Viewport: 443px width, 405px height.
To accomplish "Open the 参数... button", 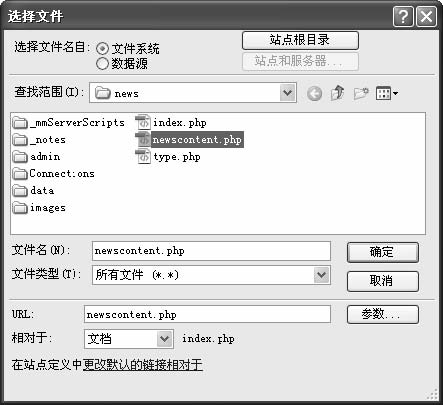I will point(383,314).
